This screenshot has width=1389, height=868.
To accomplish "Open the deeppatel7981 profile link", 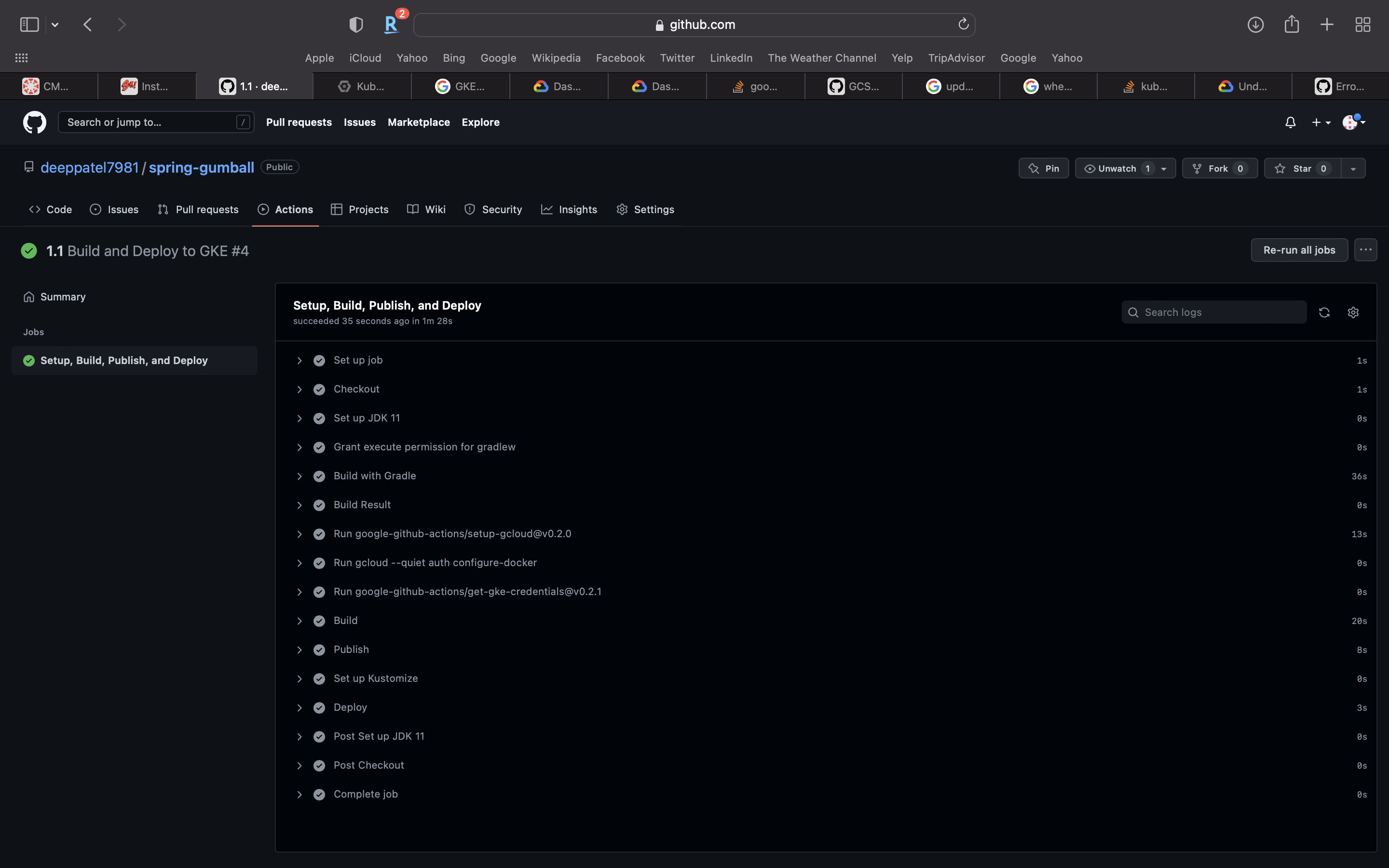I will tap(90, 167).
